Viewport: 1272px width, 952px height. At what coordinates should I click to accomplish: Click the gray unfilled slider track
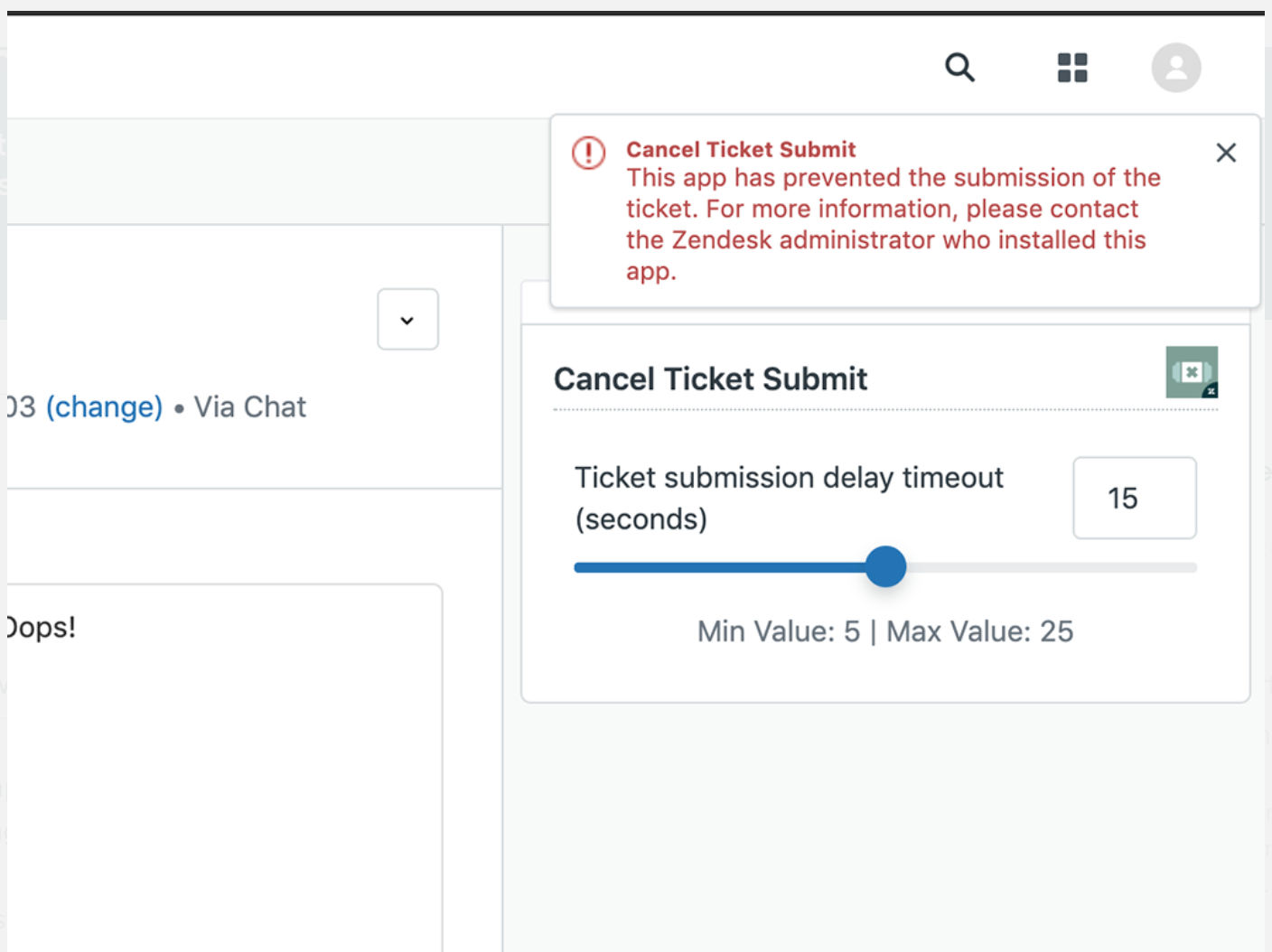tap(1048, 567)
